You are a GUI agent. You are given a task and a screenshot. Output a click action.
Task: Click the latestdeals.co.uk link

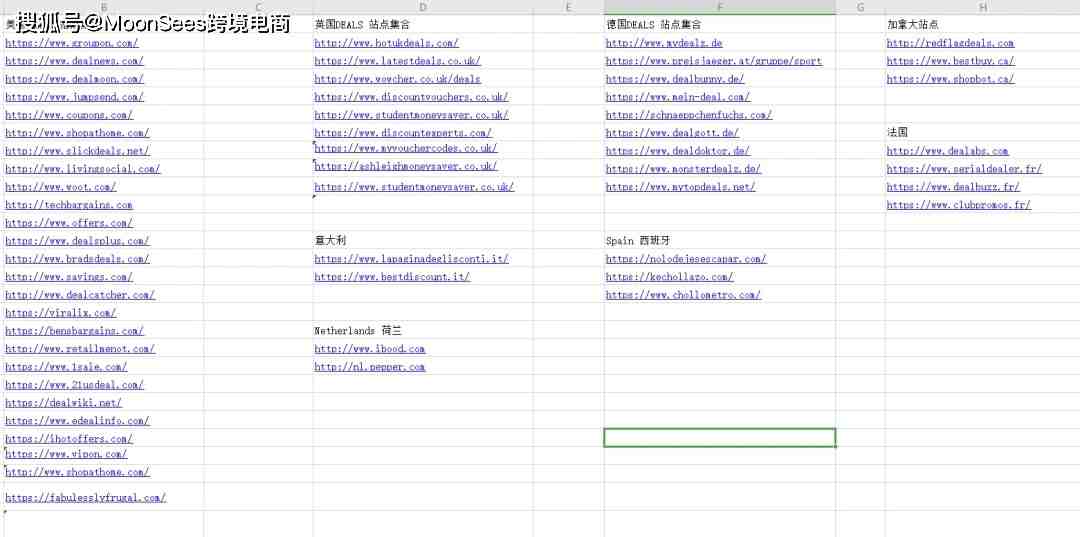[x=397, y=61]
